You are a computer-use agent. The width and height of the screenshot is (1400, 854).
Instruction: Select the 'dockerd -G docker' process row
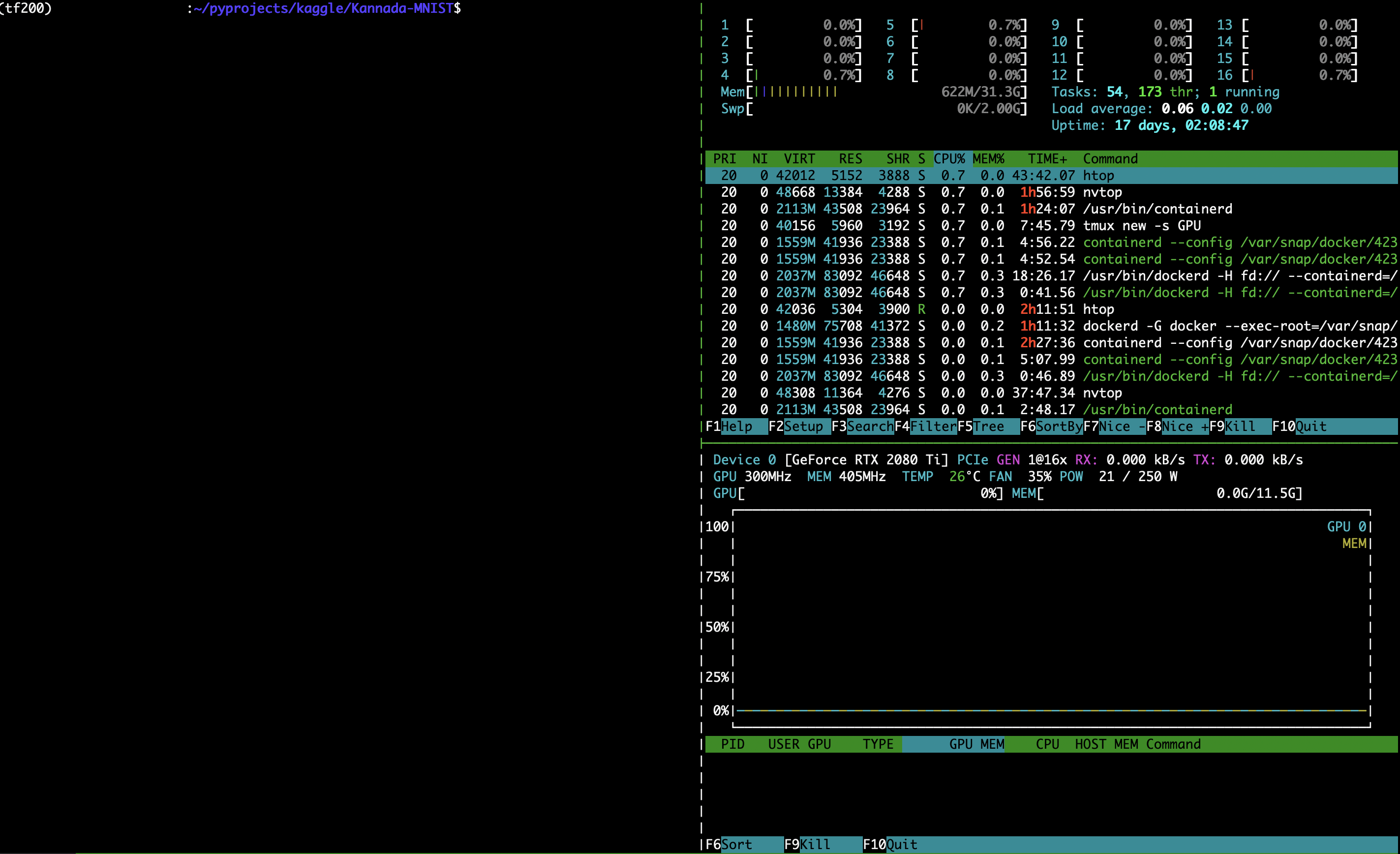click(1051, 326)
